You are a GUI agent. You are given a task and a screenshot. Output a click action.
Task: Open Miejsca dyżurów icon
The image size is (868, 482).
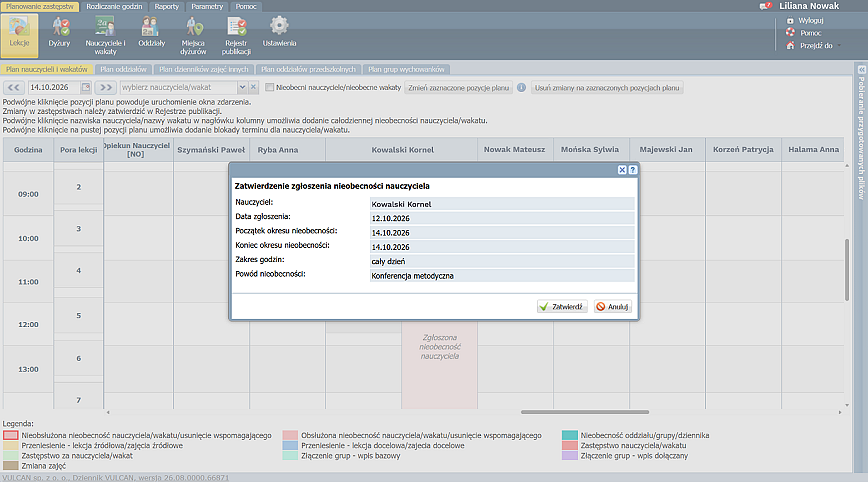coord(193,36)
